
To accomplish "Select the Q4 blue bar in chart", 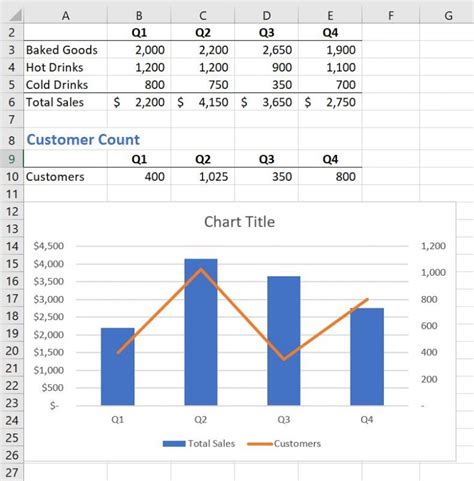I will coord(367,357).
